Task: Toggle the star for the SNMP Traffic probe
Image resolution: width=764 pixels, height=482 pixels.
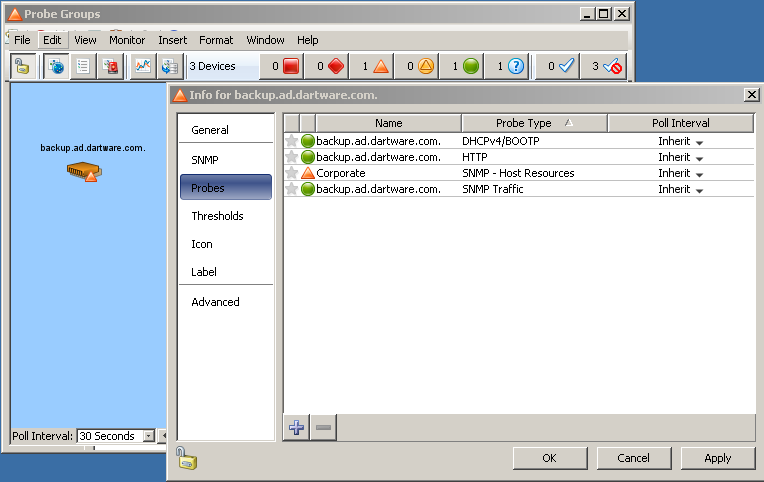Action: 292,189
